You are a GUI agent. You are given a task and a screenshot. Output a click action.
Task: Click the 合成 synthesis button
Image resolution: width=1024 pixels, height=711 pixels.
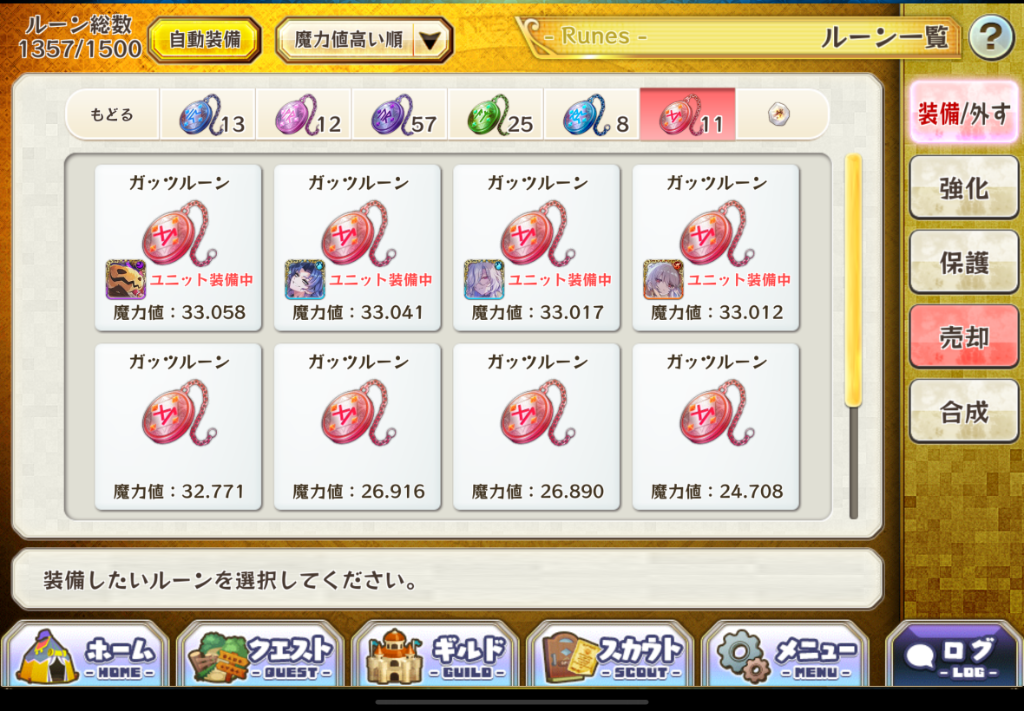coord(964,412)
